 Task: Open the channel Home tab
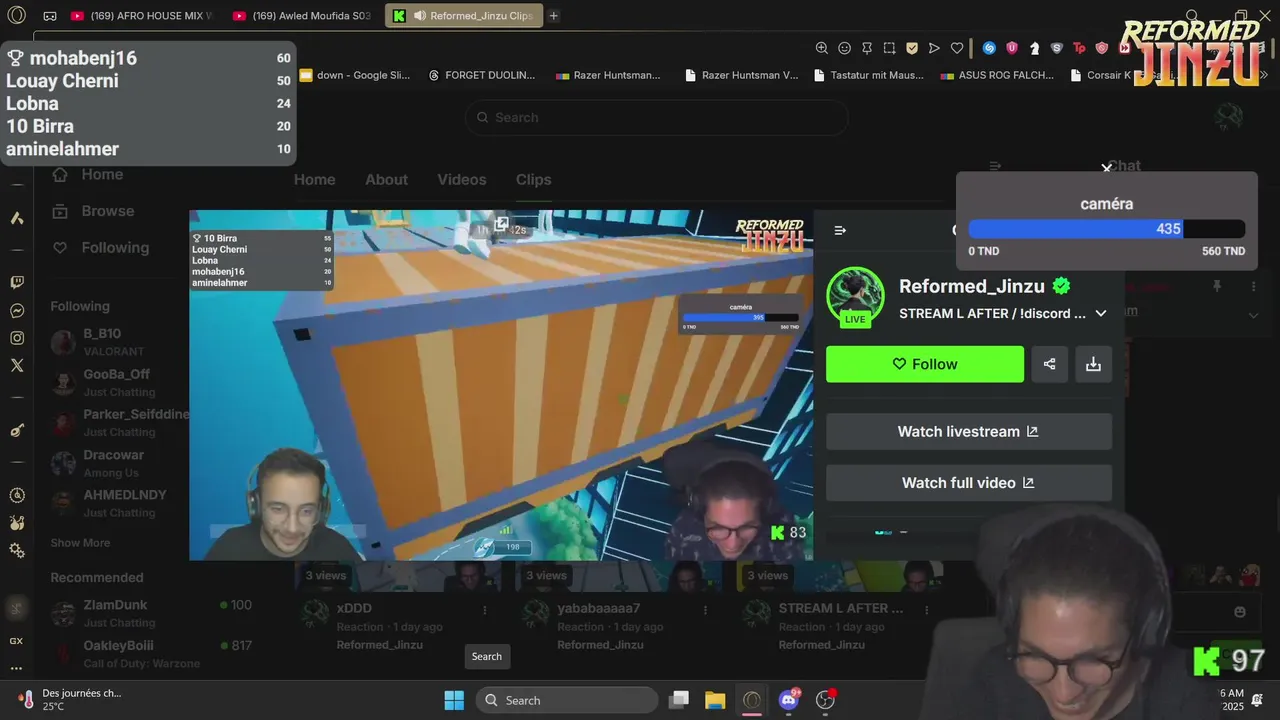coord(314,180)
